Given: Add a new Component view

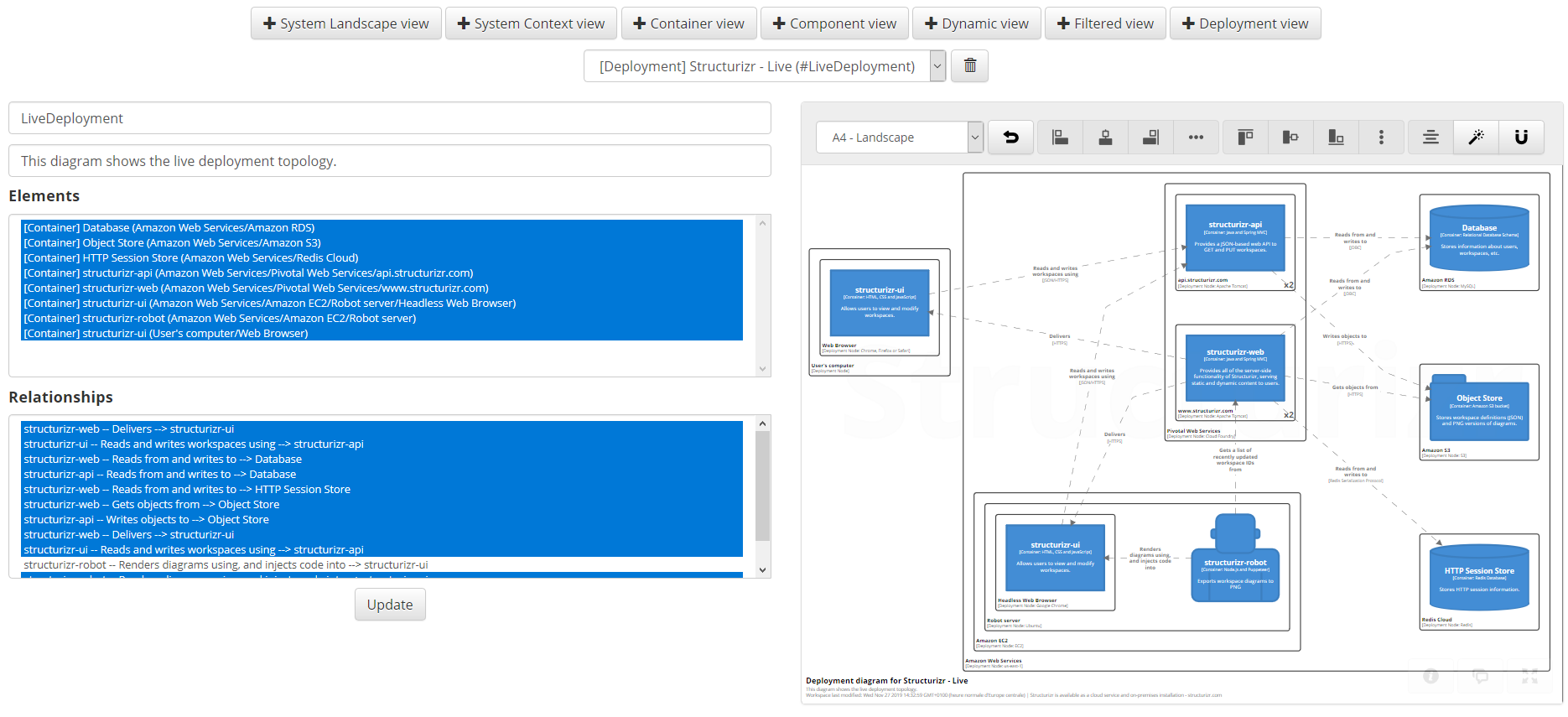Looking at the screenshot, I should [834, 23].
